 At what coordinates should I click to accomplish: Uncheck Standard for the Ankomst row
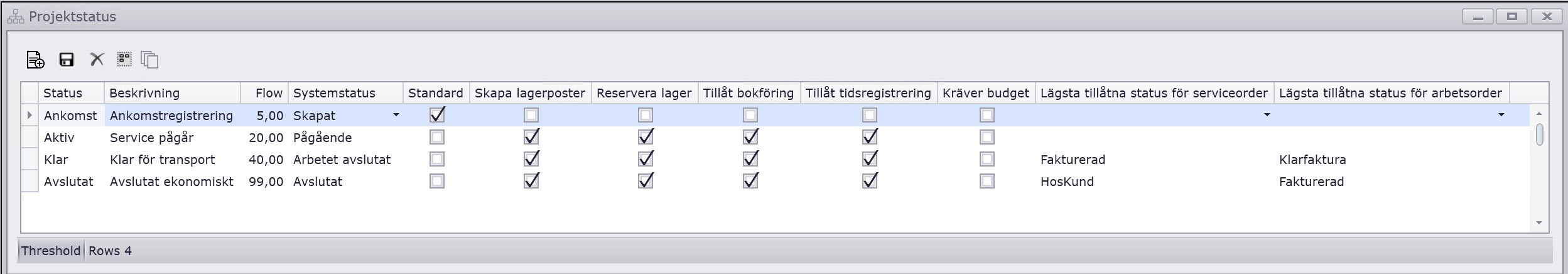[x=437, y=115]
